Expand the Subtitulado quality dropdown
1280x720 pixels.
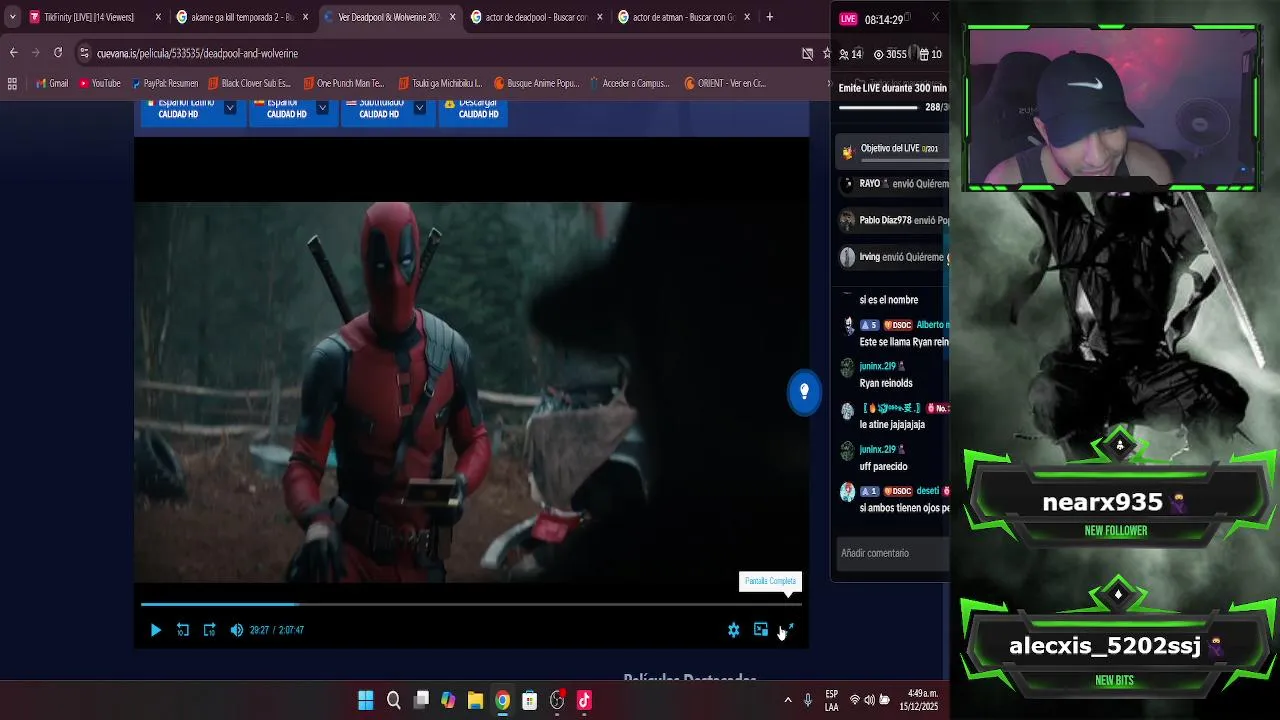point(419,108)
